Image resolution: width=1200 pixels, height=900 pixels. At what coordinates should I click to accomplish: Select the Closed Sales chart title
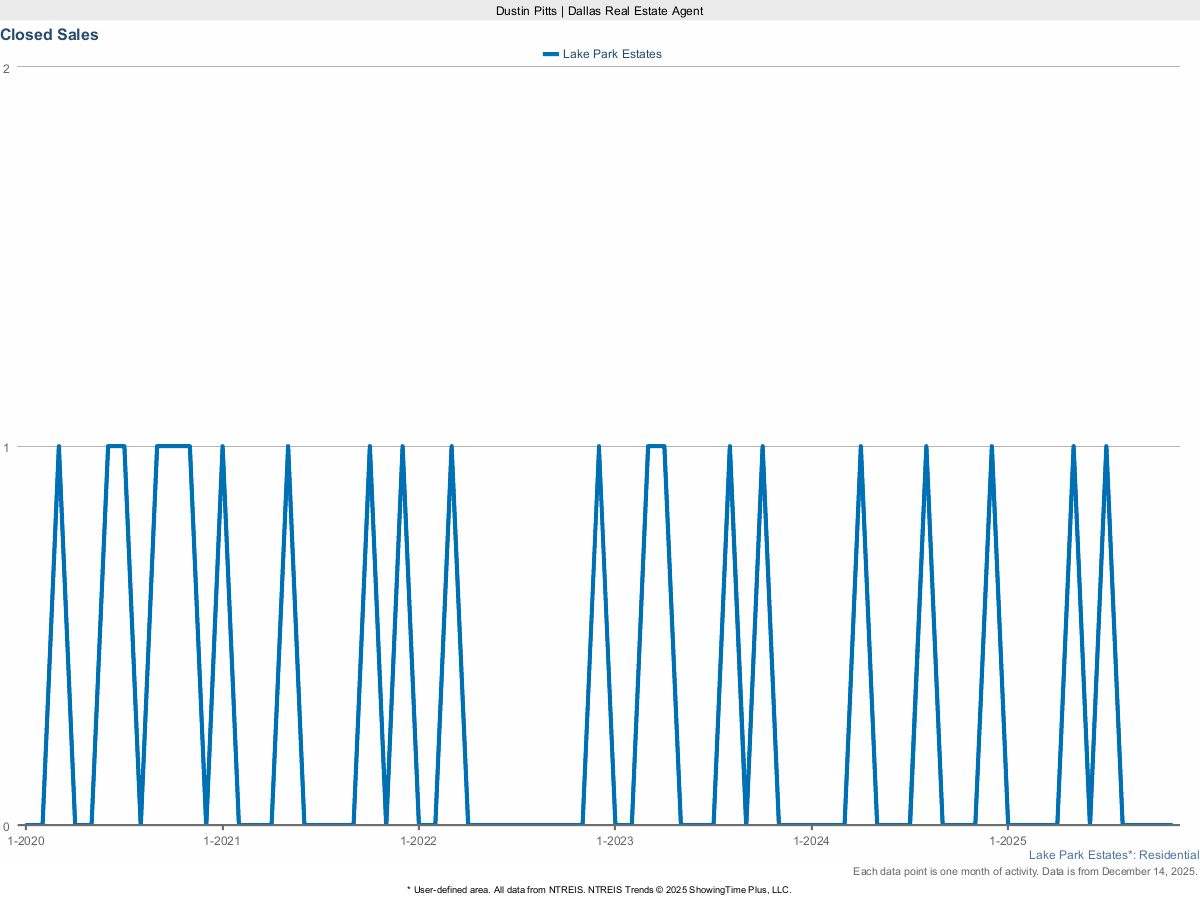(49, 35)
